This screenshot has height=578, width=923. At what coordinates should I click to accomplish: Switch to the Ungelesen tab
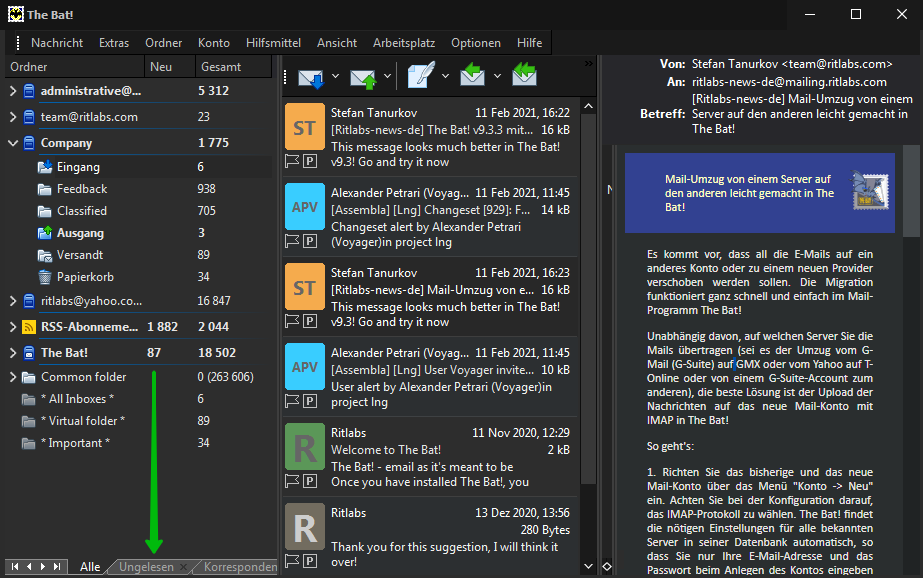[146, 567]
